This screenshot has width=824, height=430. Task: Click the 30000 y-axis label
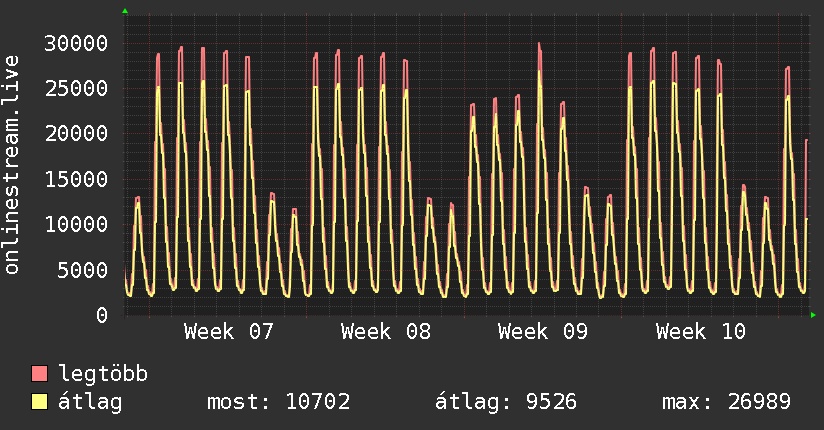pos(76,43)
